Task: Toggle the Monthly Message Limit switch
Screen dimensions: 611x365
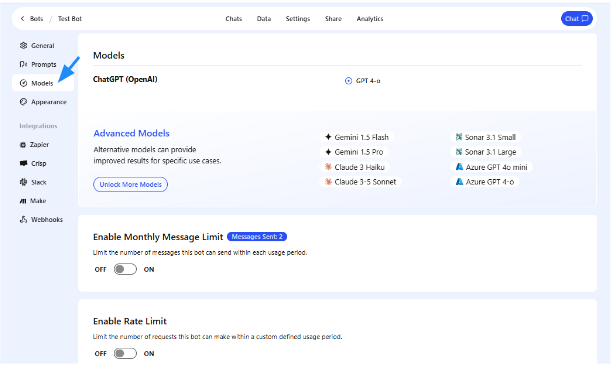Action: (x=125, y=269)
